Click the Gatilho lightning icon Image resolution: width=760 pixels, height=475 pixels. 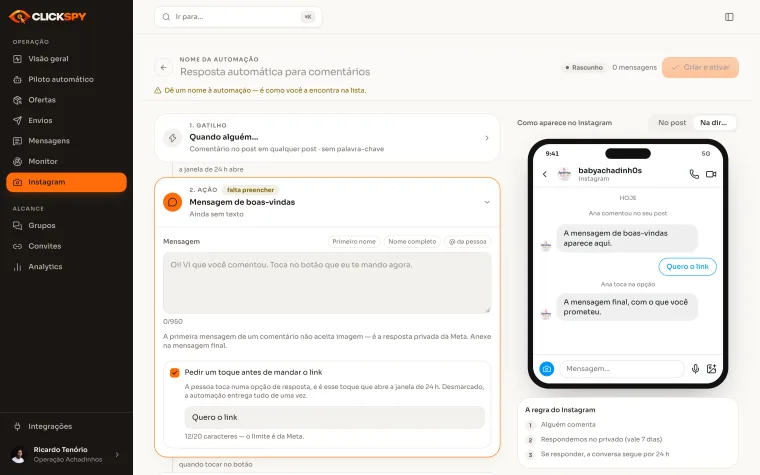pos(173,138)
